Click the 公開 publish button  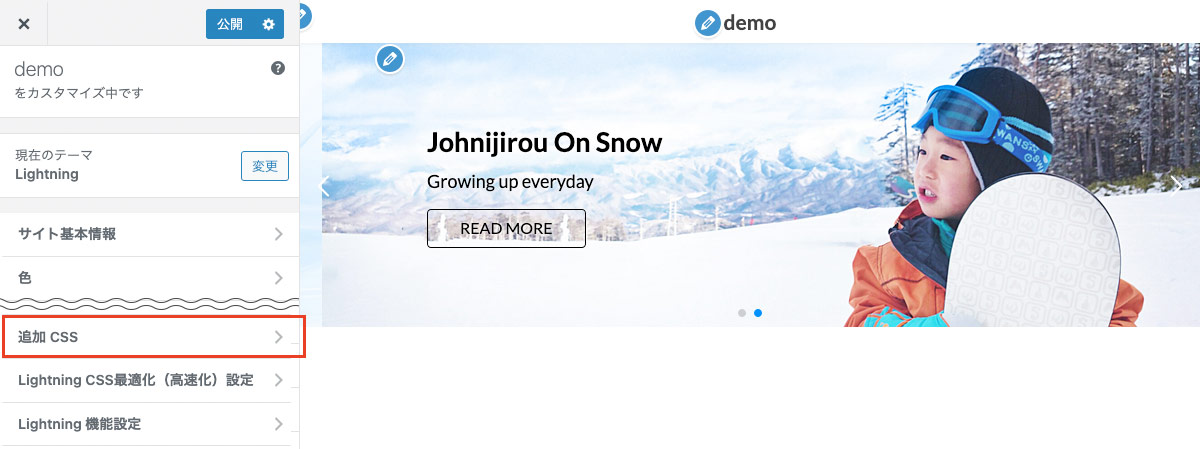click(x=230, y=24)
